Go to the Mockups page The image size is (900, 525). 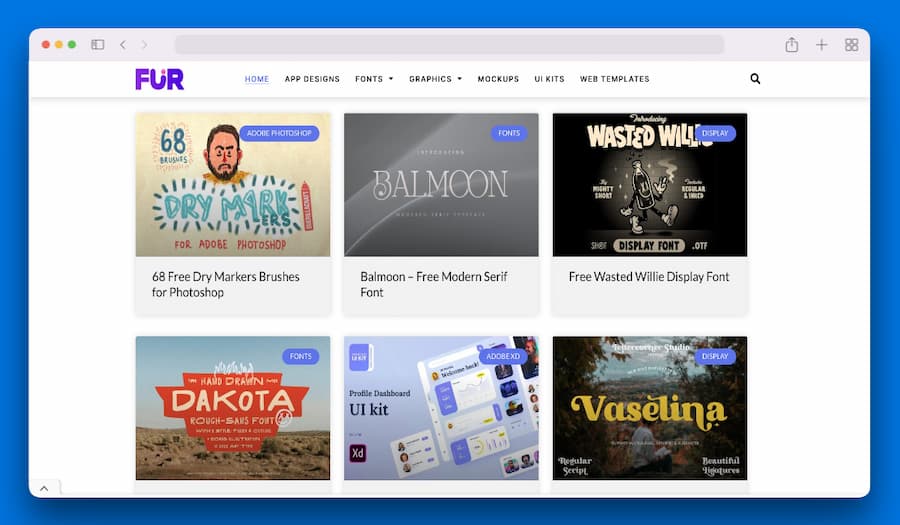click(x=498, y=79)
